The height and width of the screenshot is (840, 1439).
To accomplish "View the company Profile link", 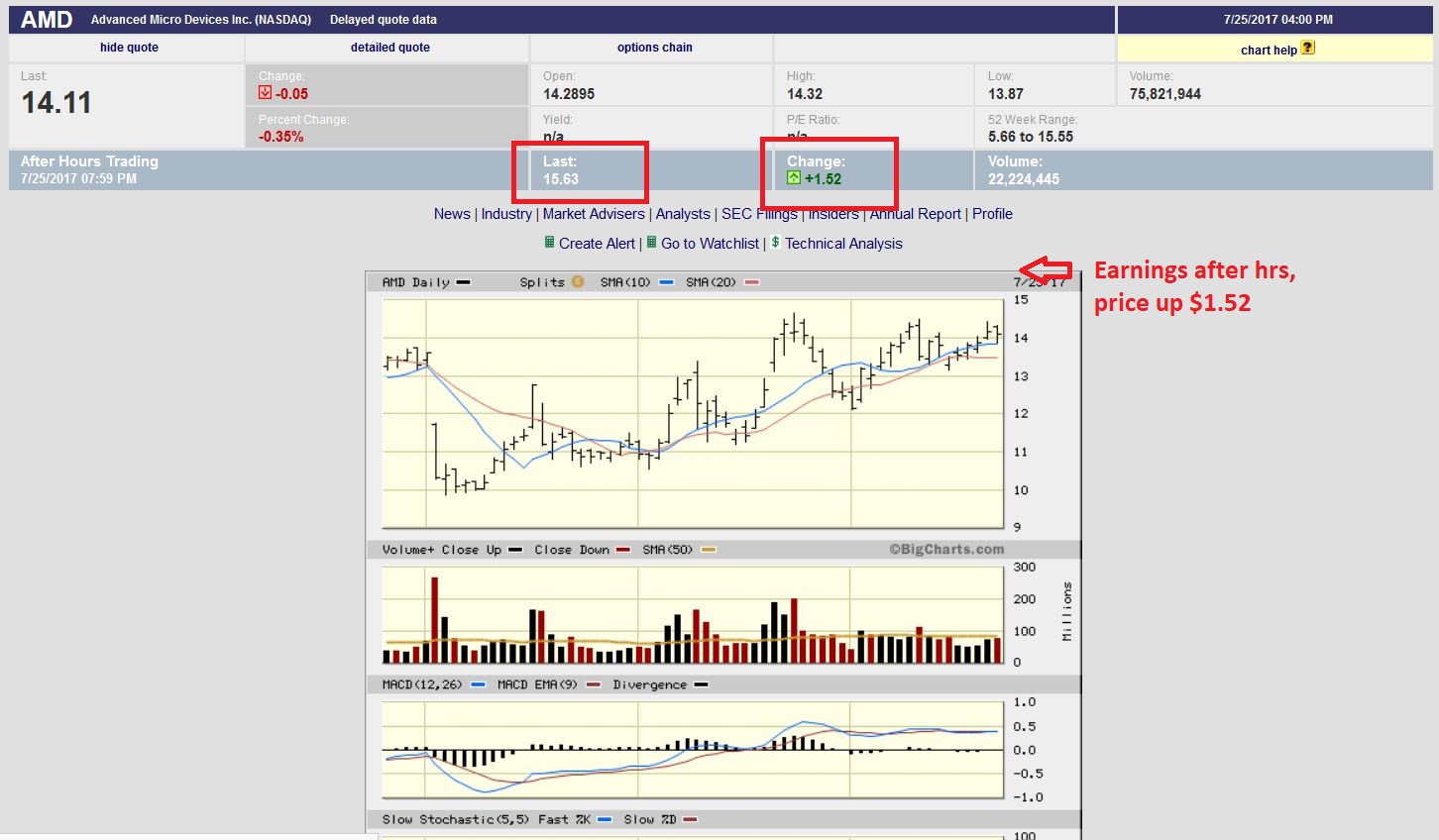I will [x=992, y=214].
